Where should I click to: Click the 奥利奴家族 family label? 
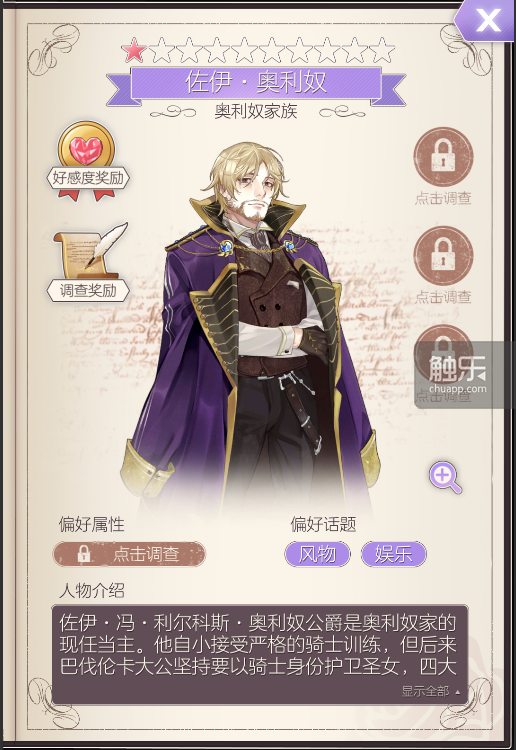(256, 111)
